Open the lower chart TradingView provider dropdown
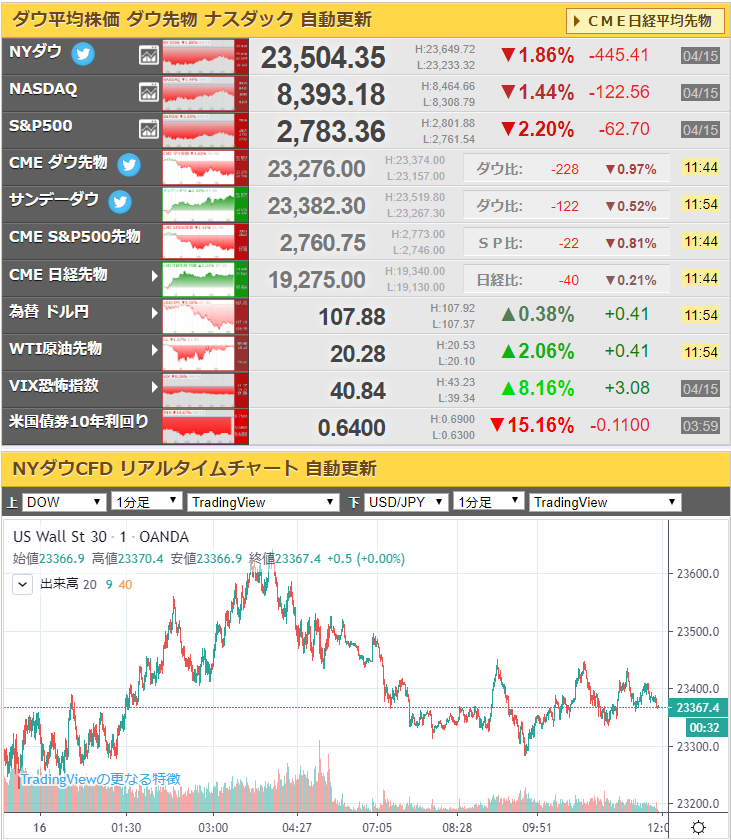Viewport: 731px width, 840px height. [x=605, y=502]
